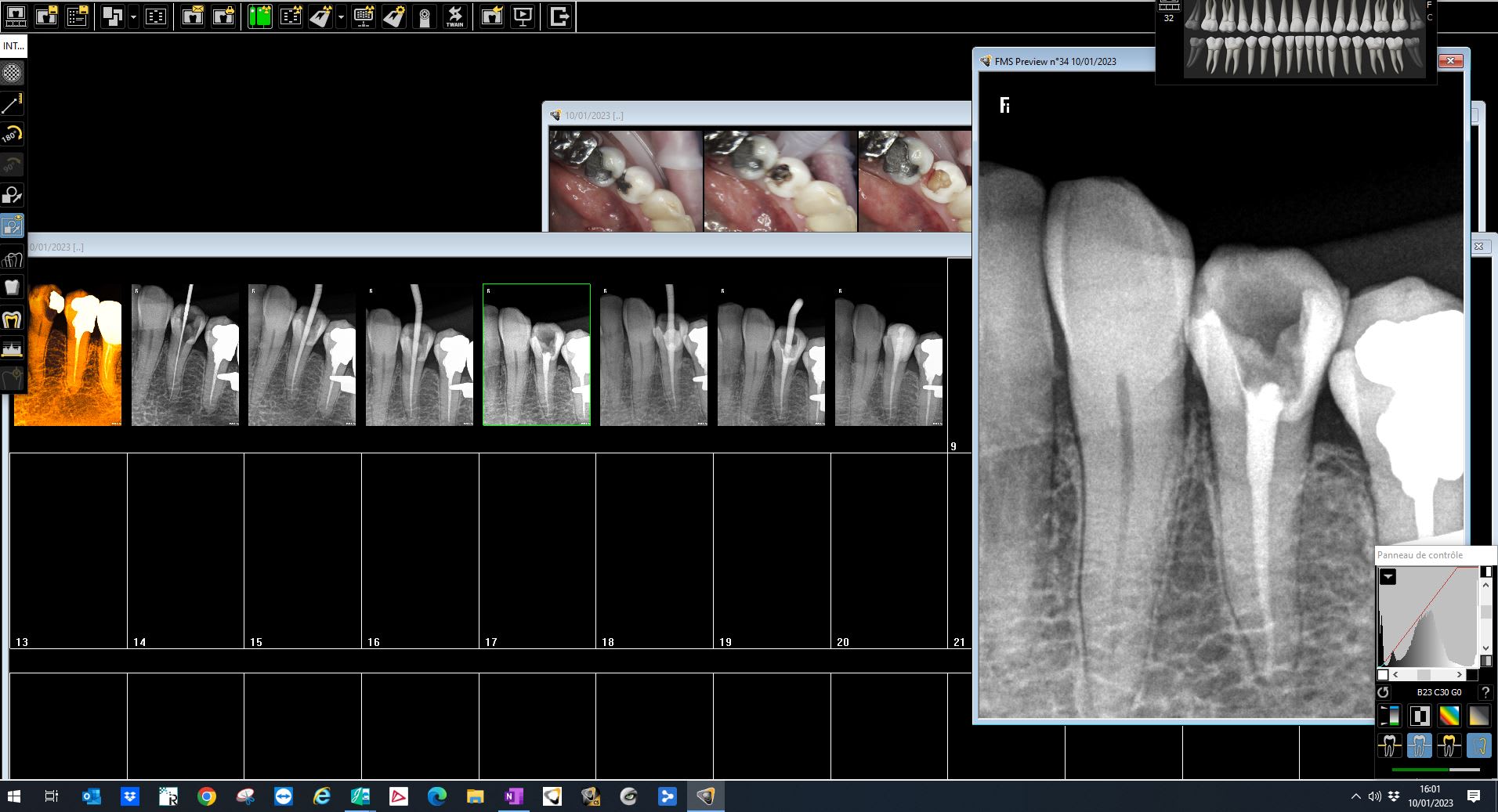Expand dropdown beside the X-ray acquisition icon

point(341,16)
